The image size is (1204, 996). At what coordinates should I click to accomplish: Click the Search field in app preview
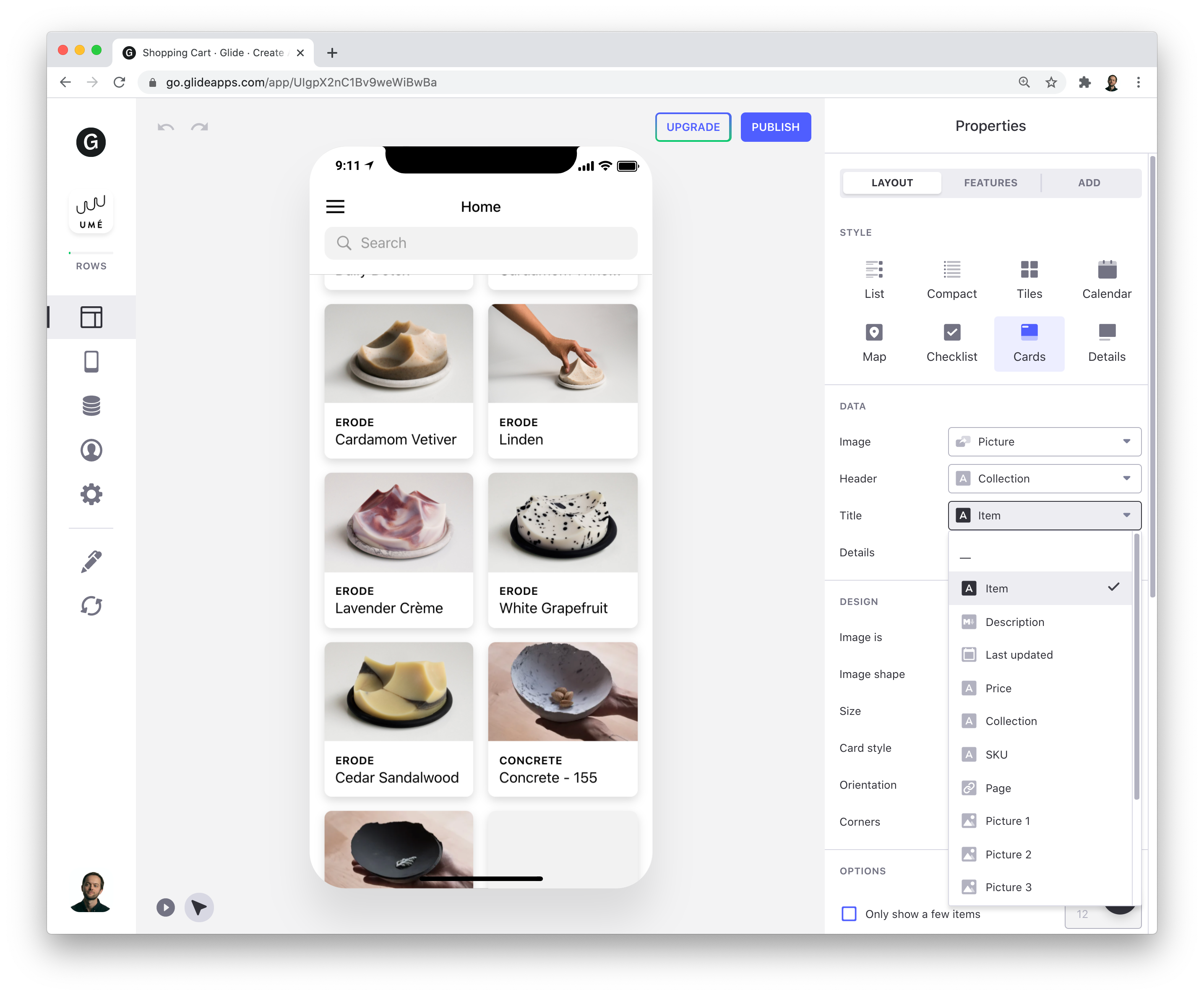coord(480,243)
